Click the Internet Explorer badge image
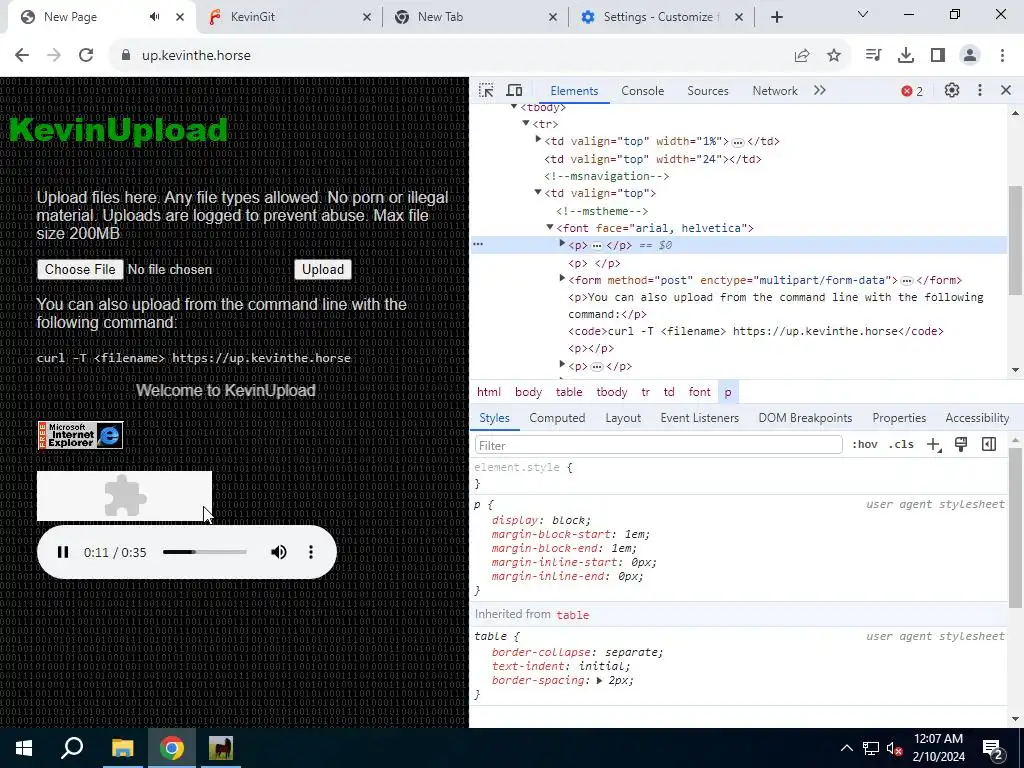1024x768 pixels. 80,436
